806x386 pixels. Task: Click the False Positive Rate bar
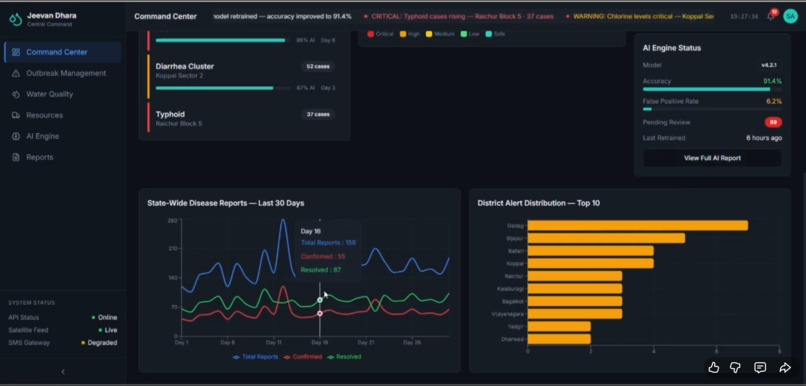(x=712, y=109)
